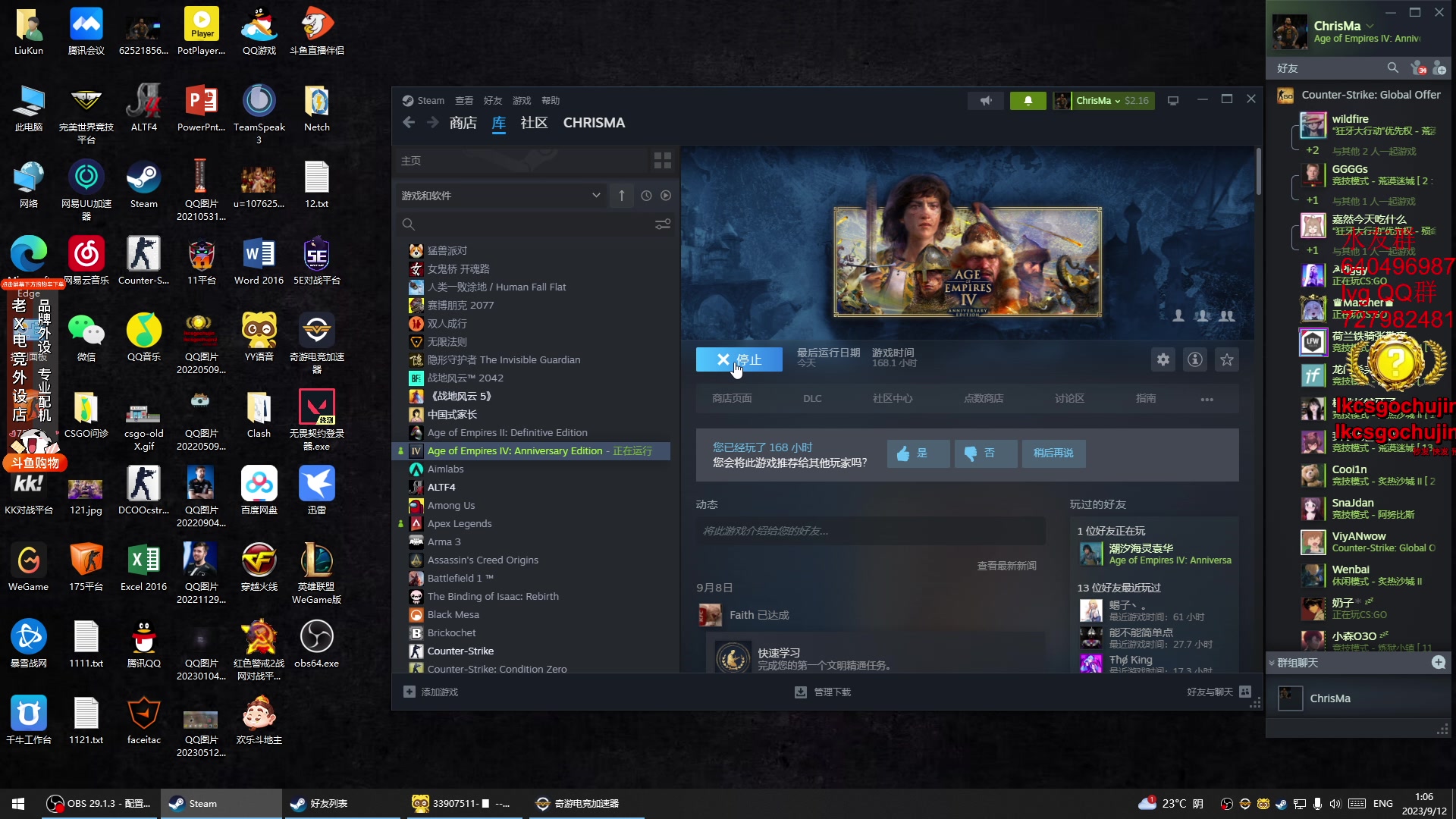Open the green notifications bell

(x=1028, y=100)
